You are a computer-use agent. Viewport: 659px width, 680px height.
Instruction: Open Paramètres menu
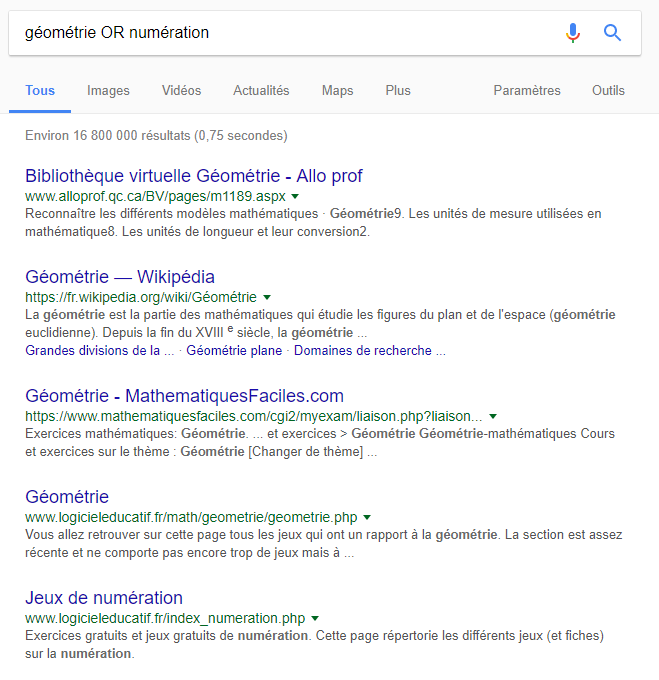click(527, 90)
